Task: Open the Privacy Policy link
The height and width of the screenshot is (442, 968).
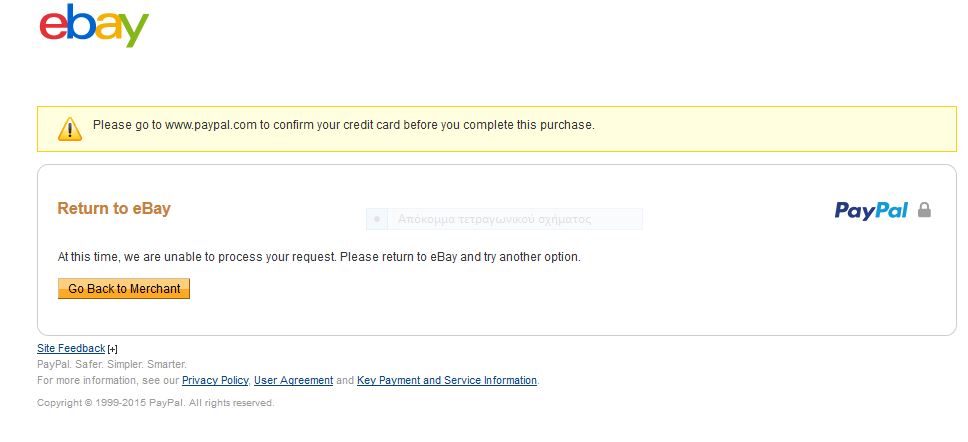Action: pos(215,380)
